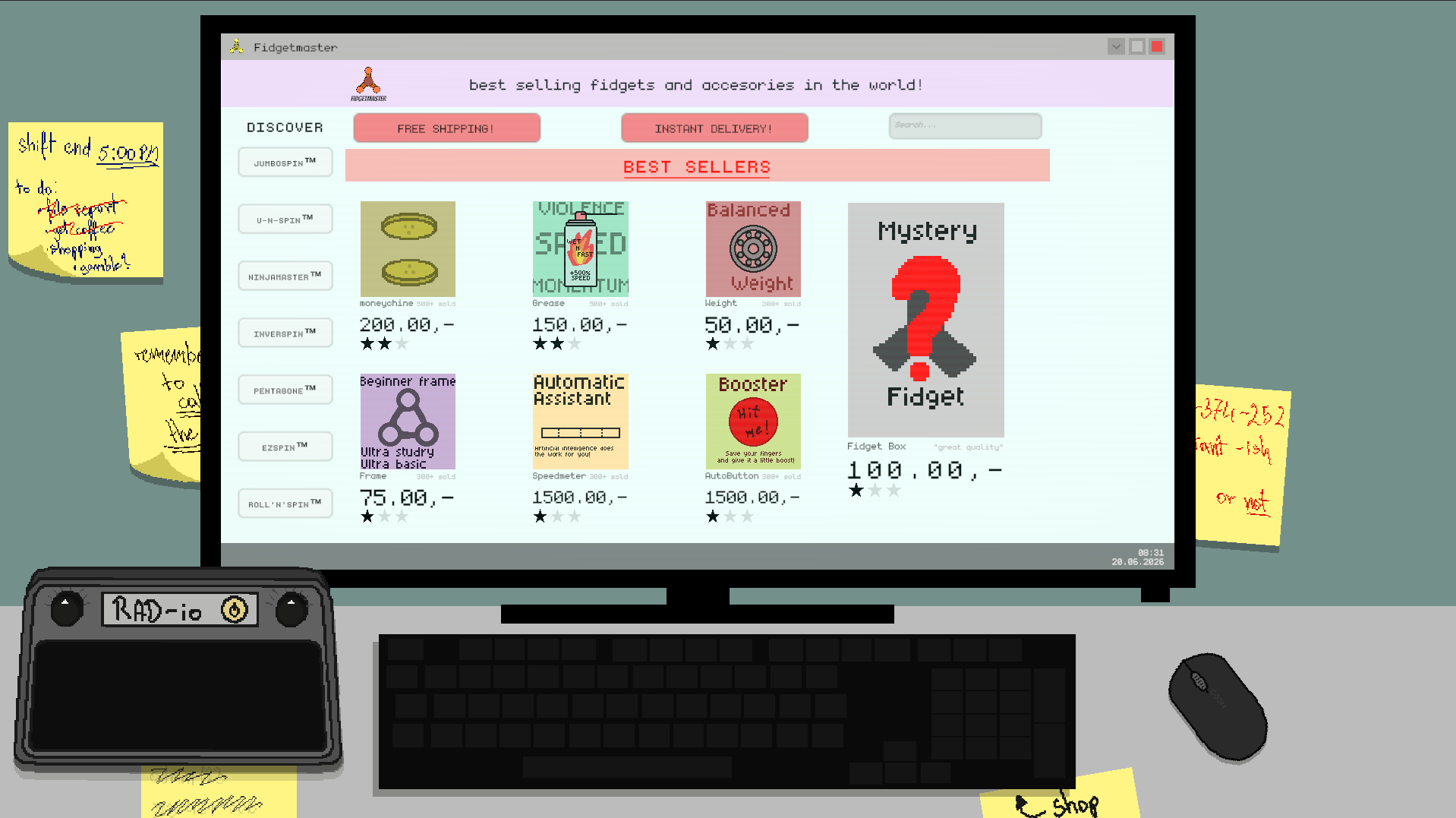Open the Balanced Weight bearing product image
Image resolution: width=1456 pixels, height=818 pixels.
[753, 249]
